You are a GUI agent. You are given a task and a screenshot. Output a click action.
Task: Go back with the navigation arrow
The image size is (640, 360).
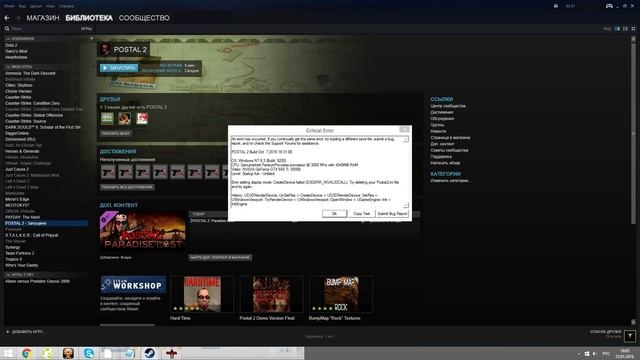click(x=7, y=18)
